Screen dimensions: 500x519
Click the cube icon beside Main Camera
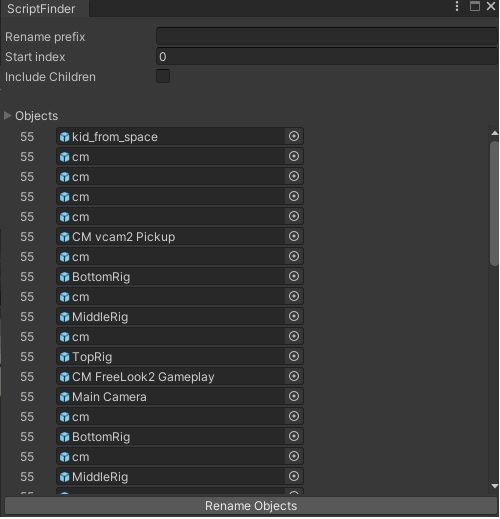tap(64, 397)
